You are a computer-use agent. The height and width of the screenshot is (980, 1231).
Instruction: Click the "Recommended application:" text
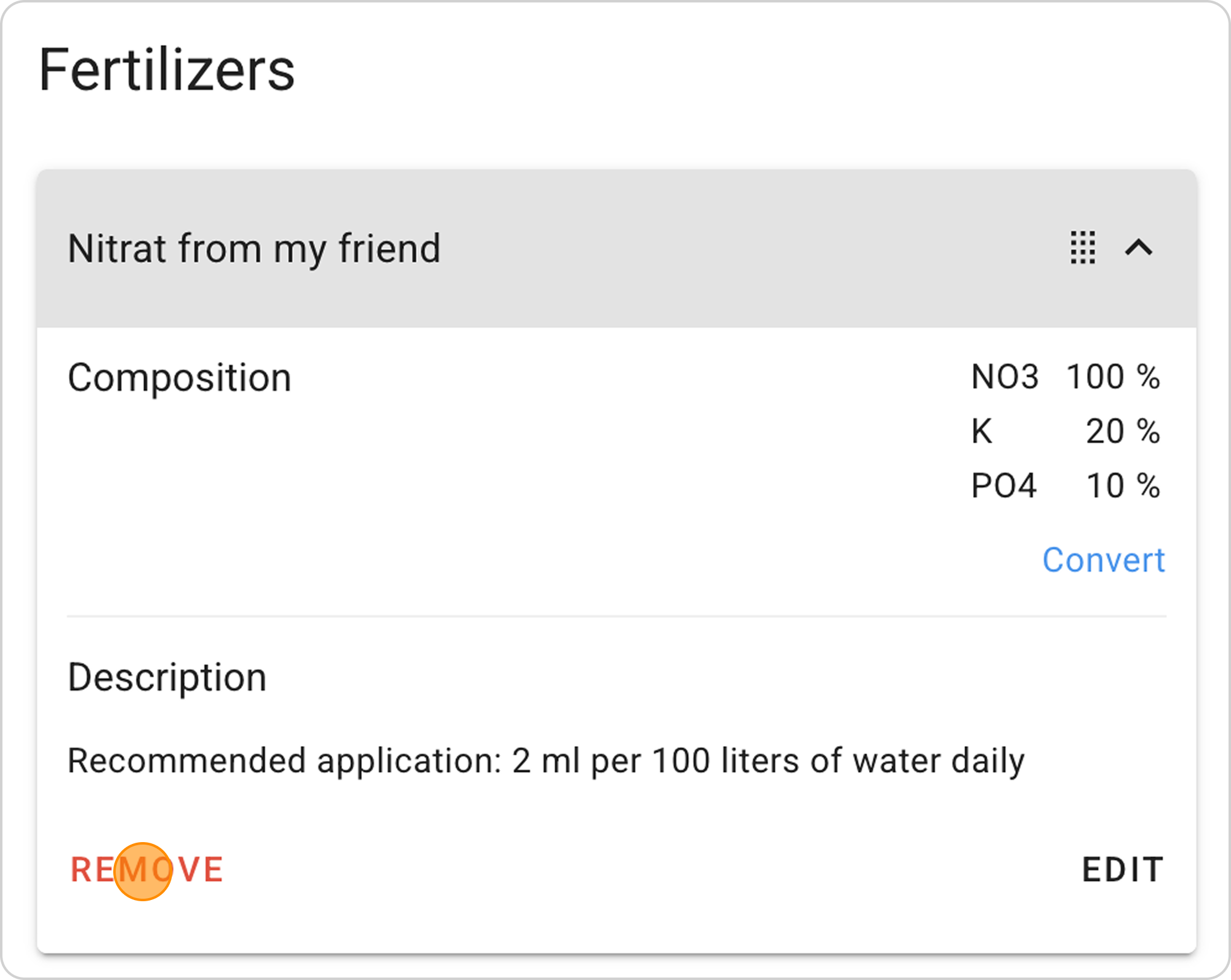point(284,761)
